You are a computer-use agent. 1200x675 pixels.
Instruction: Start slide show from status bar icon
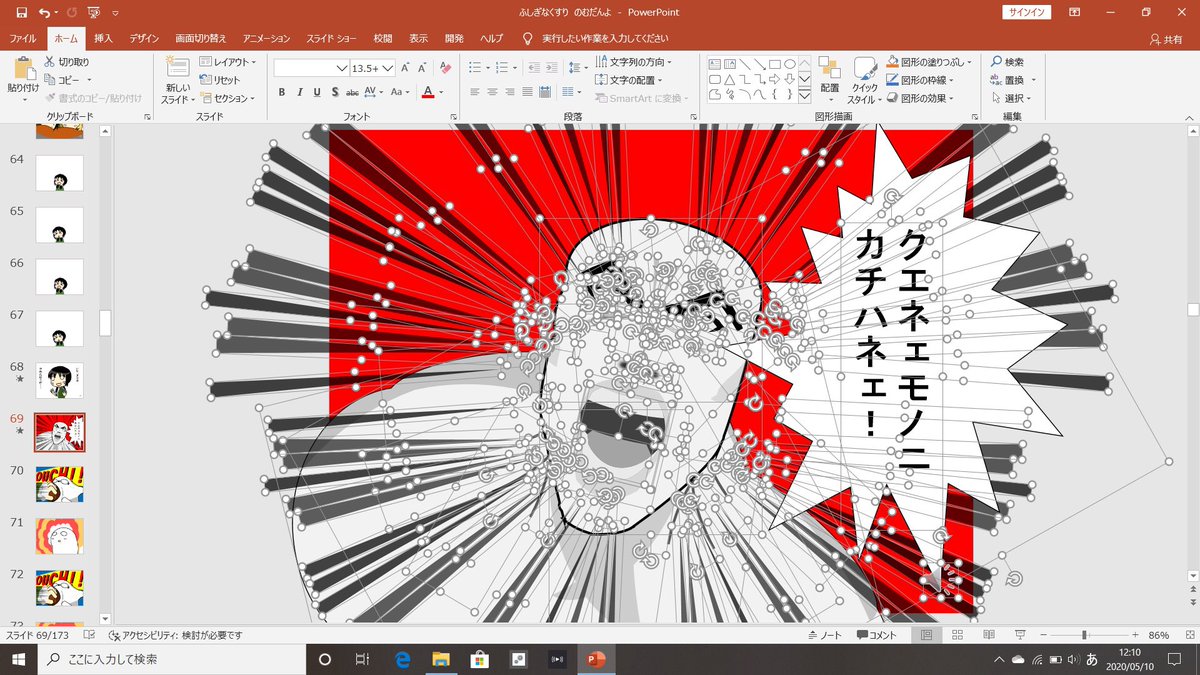tap(1021, 633)
